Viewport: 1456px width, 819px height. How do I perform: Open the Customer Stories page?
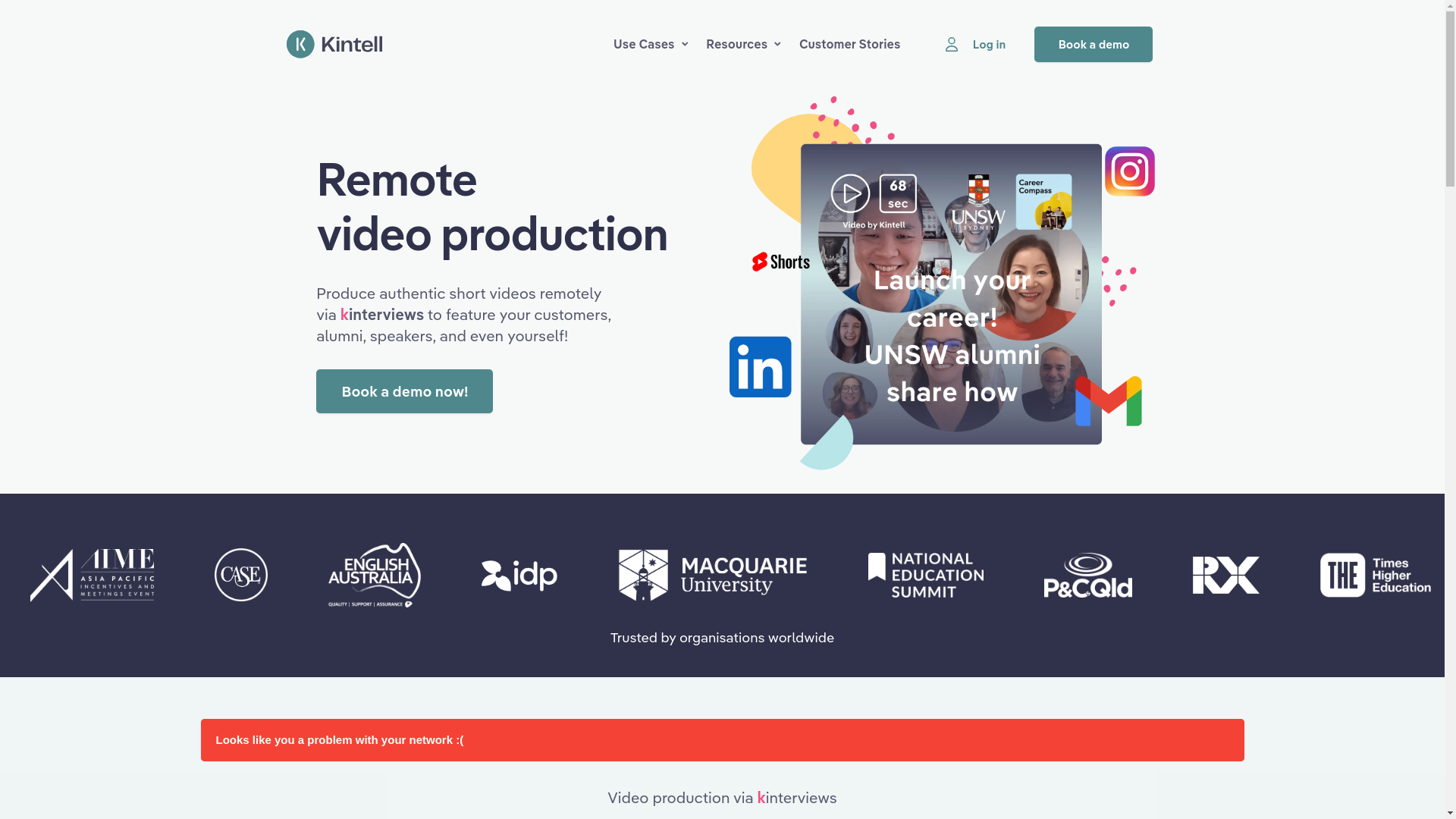(x=849, y=44)
